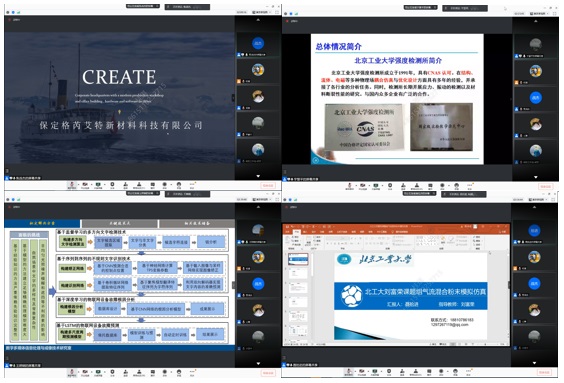Open the File tab in the shared PowerPoint ribbon
This screenshot has height=383, width=564.
click(x=288, y=232)
